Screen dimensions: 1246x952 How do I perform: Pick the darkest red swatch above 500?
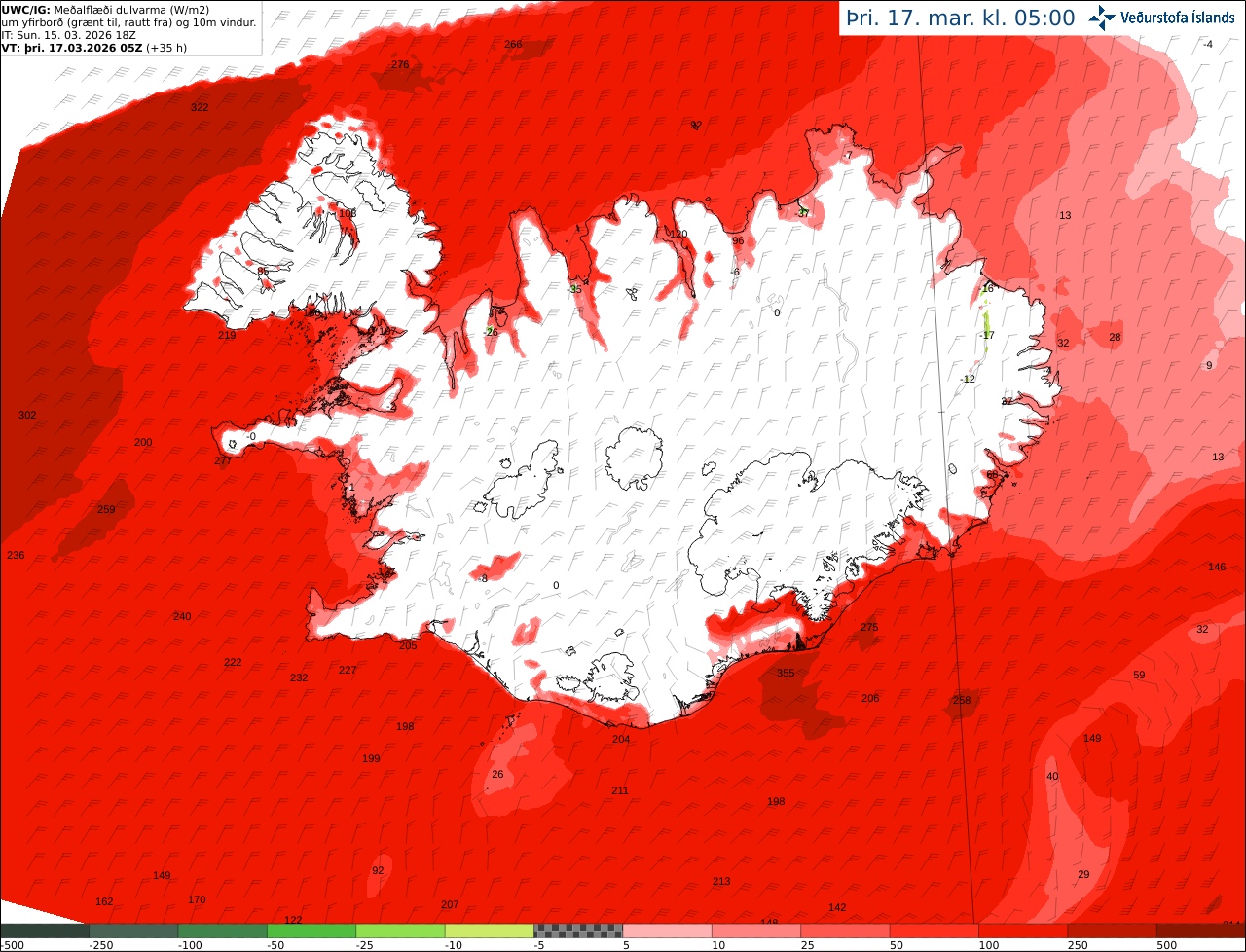coord(1201,931)
